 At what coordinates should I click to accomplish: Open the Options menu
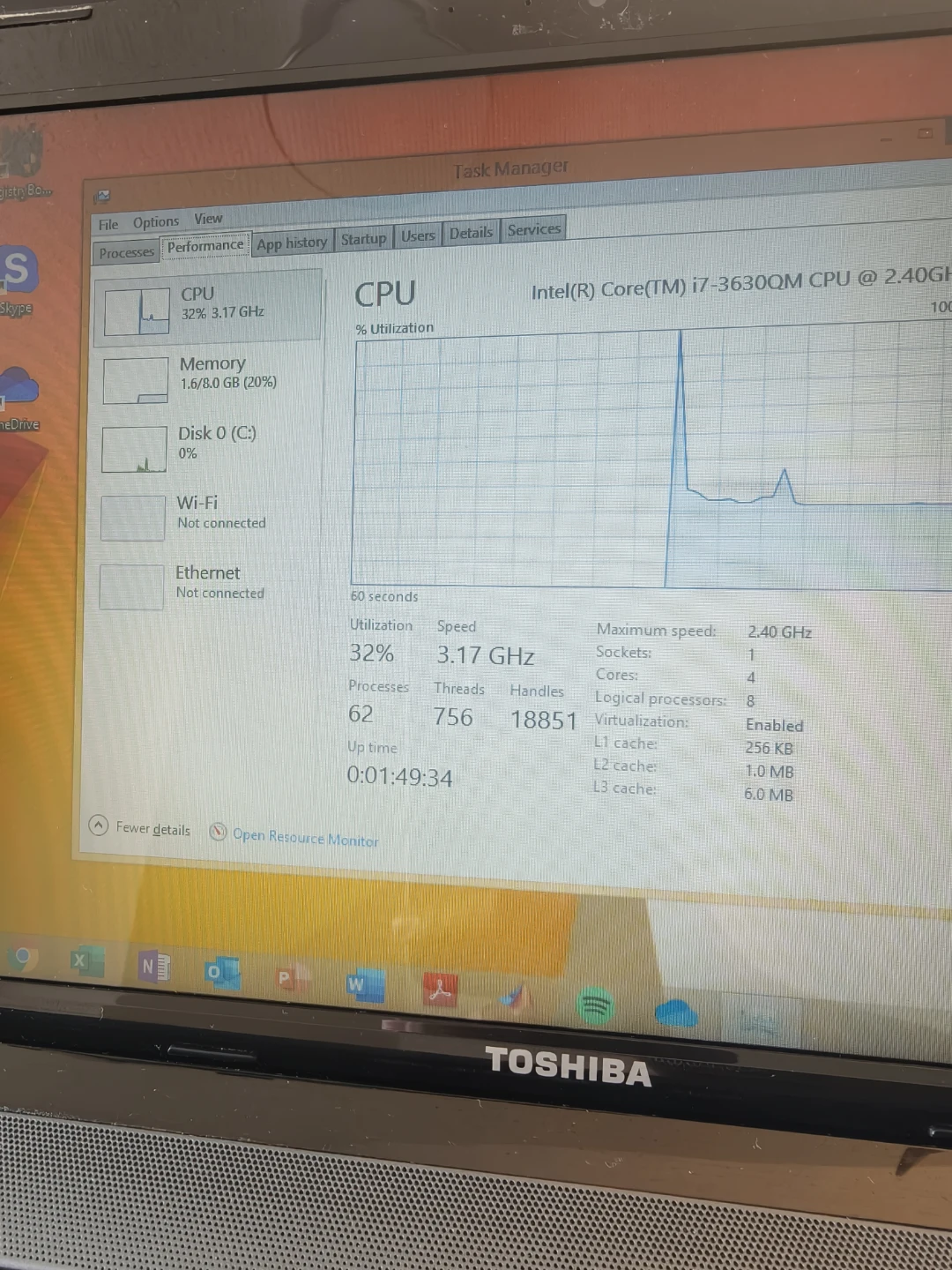pyautogui.click(x=156, y=221)
